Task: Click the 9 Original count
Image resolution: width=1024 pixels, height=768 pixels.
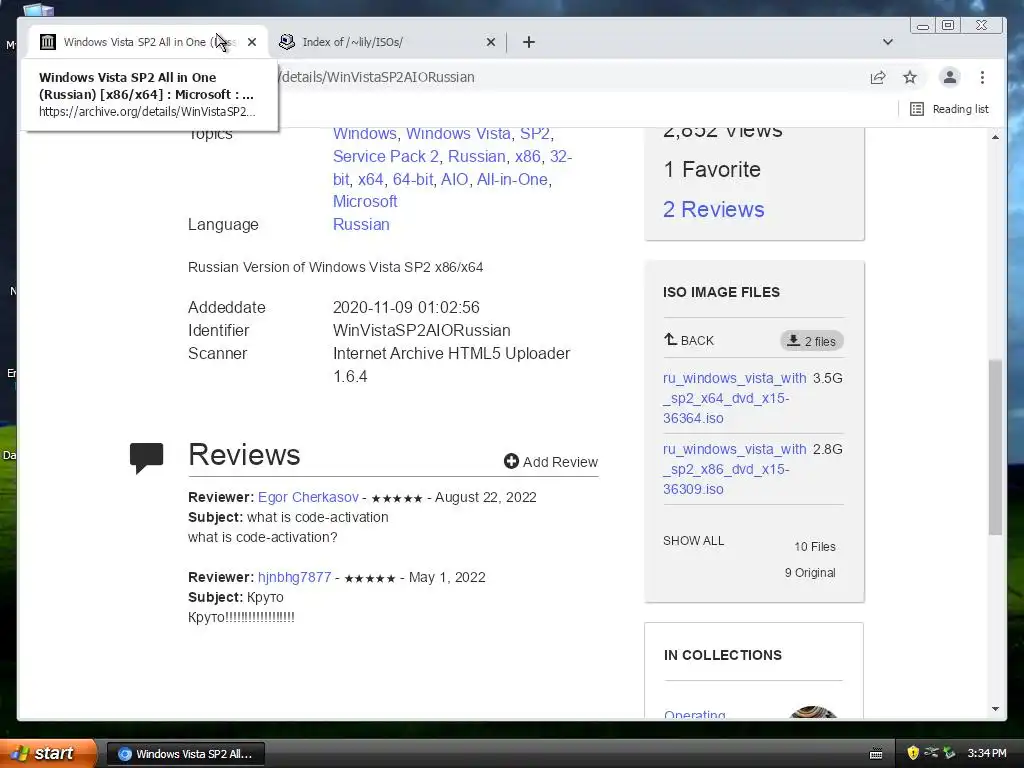Action: pos(810,573)
